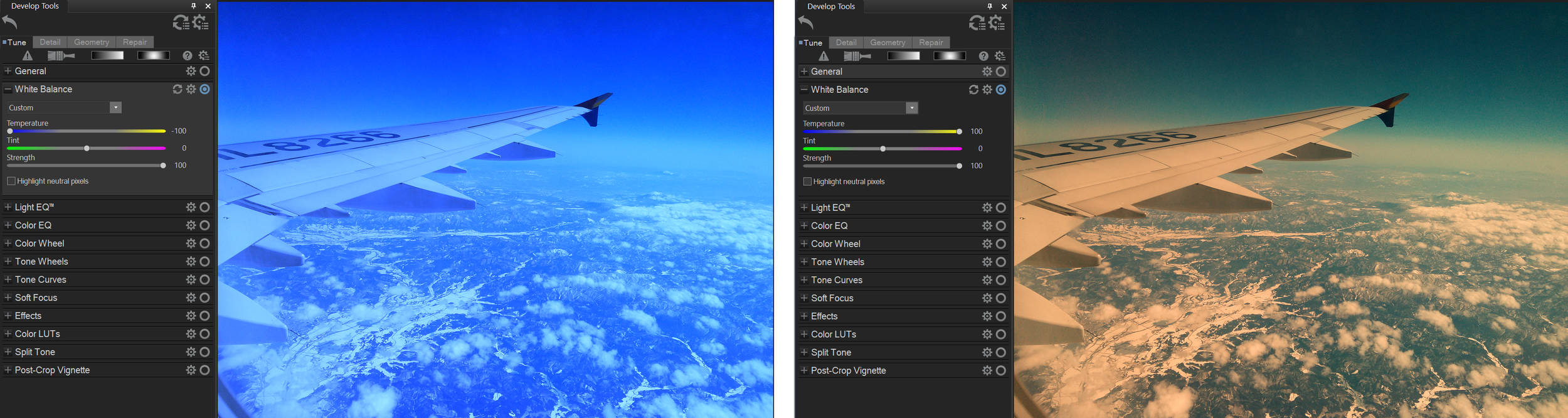This screenshot has width=1568, height=418.
Task: Open the help question mark in the orange-photo panel
Action: [x=983, y=56]
